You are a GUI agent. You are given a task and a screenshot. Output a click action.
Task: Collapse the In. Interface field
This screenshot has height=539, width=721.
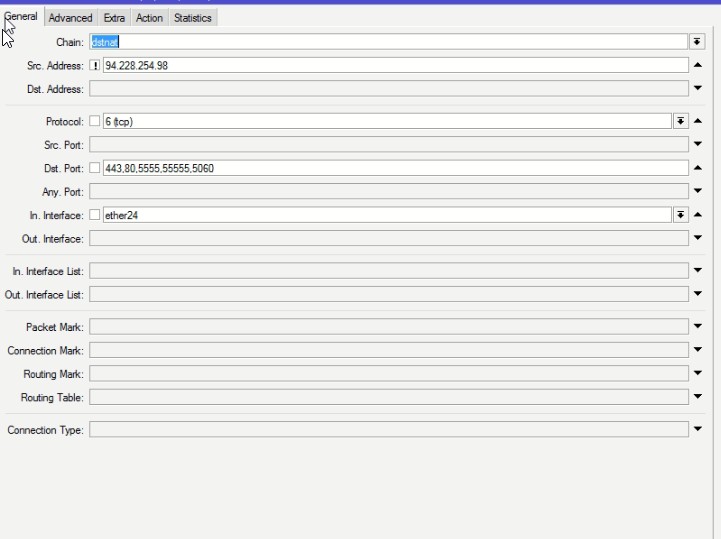(x=698, y=215)
